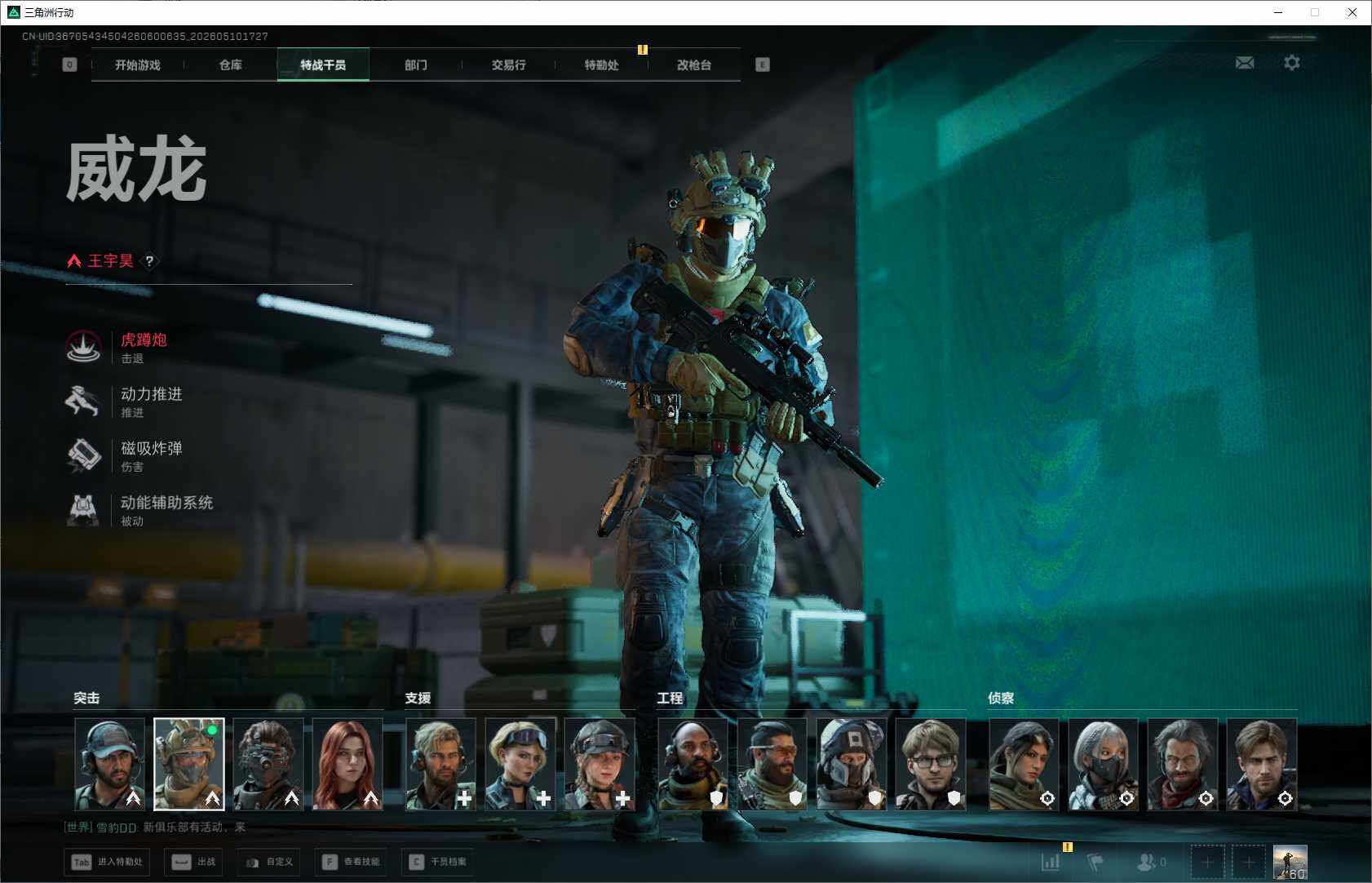This screenshot has width=1372, height=883.
Task: Go to the 部门 tab
Action: [416, 64]
